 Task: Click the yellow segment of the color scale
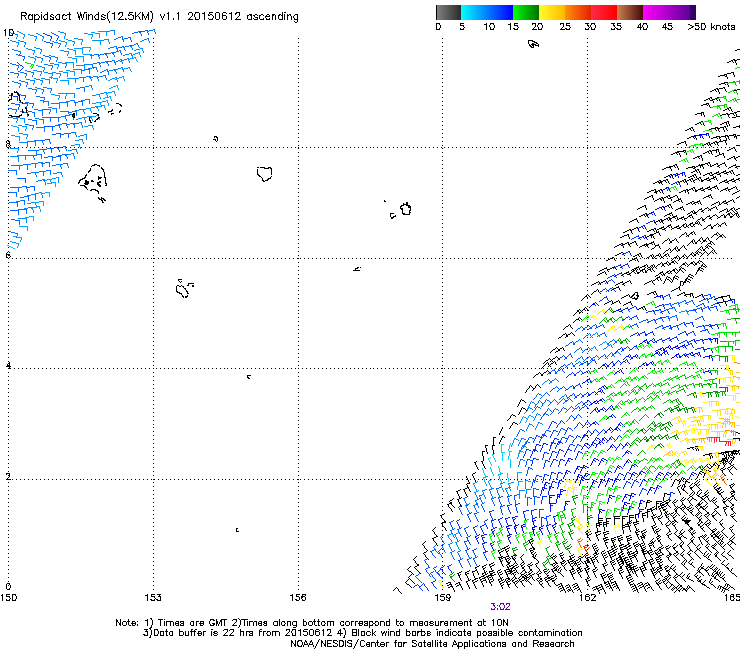[x=552, y=12]
